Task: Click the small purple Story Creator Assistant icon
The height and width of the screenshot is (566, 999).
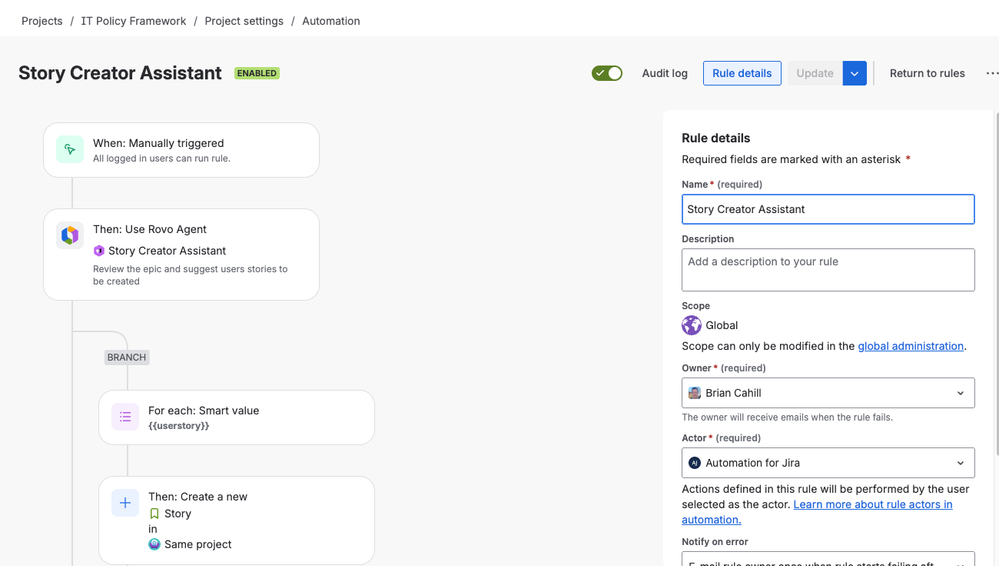Action: click(99, 251)
